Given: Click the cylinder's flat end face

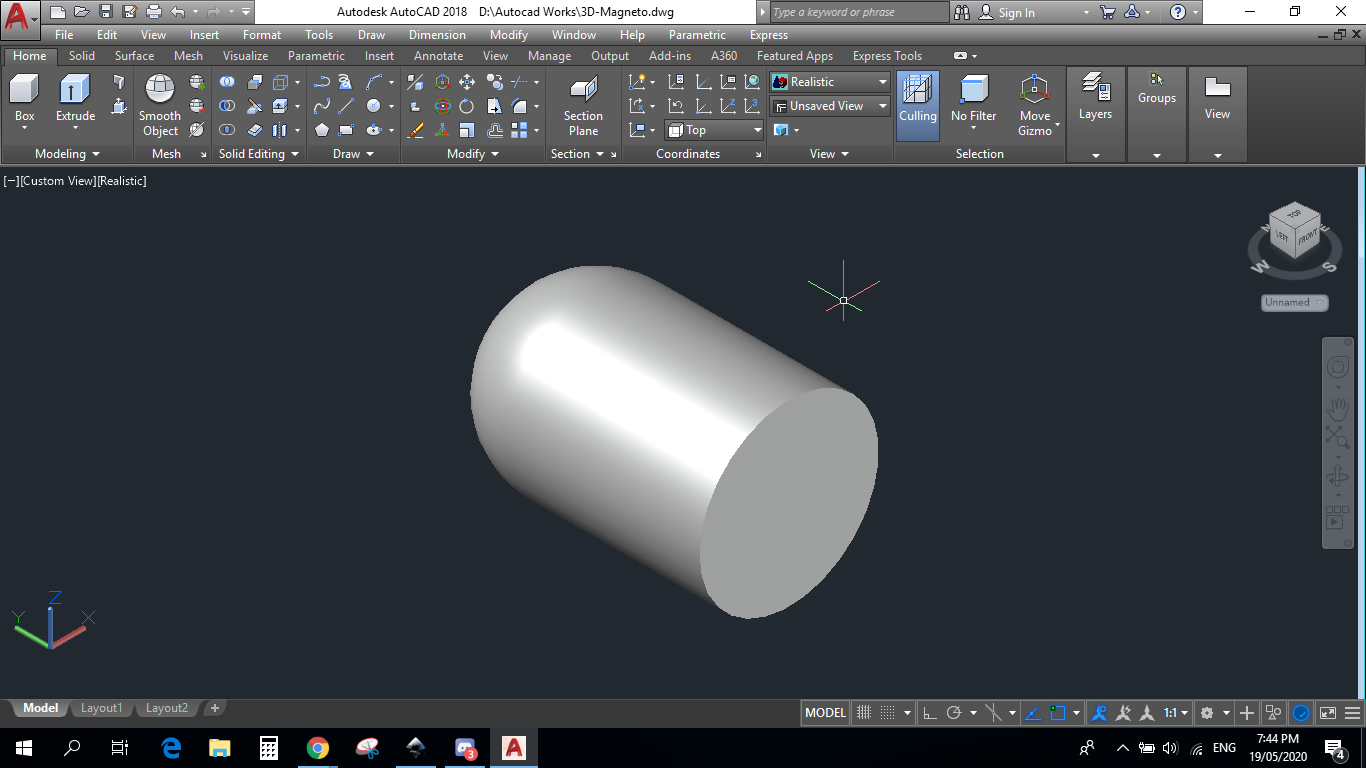Looking at the screenshot, I should pos(788,503).
